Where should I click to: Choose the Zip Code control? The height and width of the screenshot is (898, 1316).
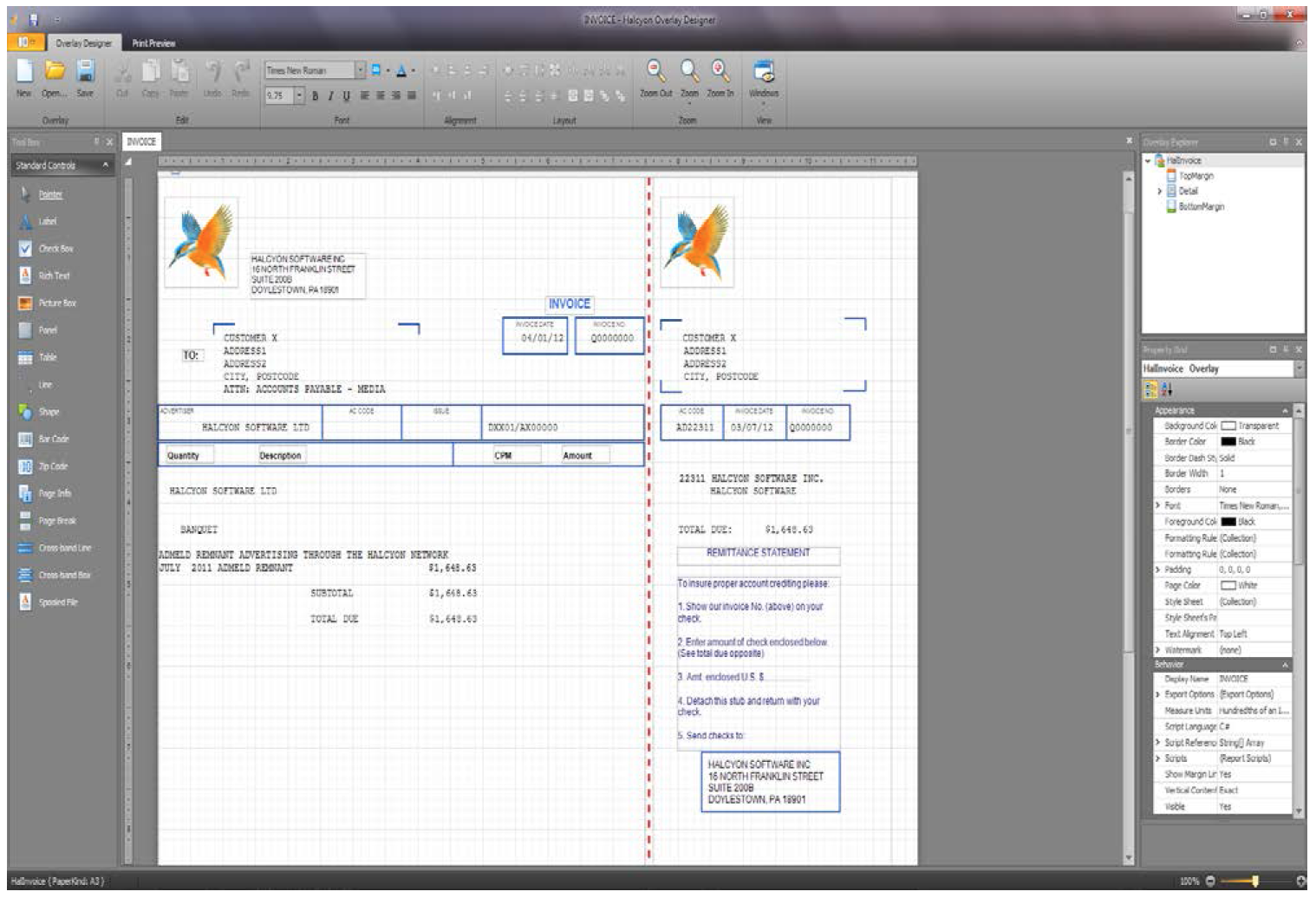click(43, 466)
